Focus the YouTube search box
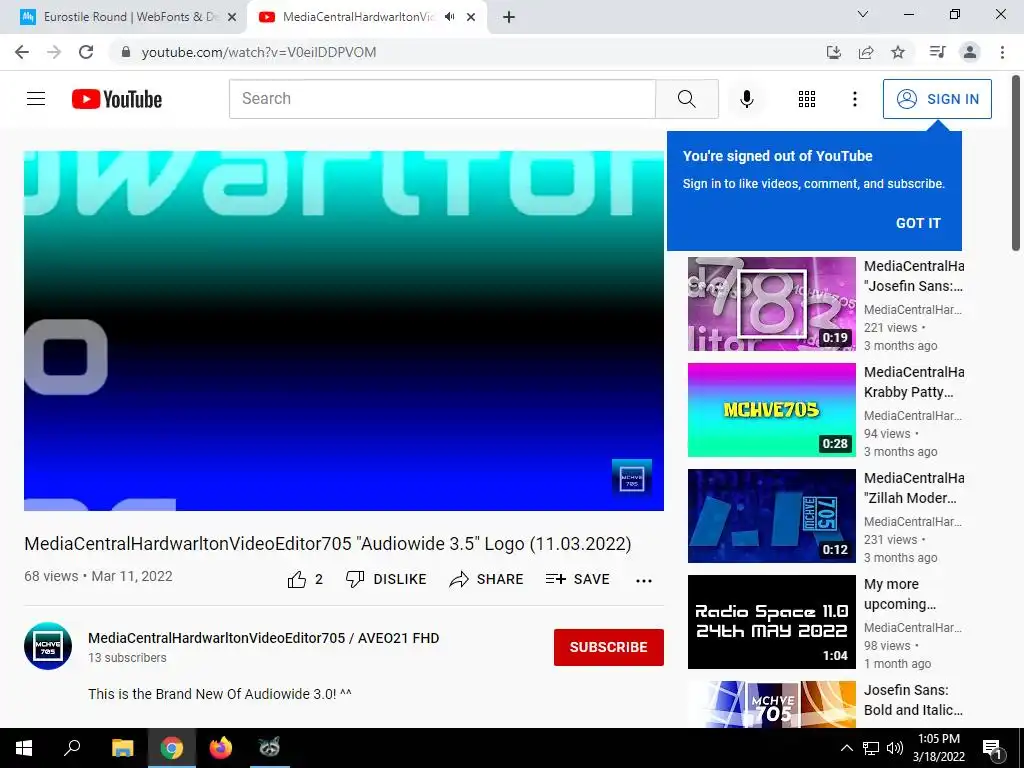 (442, 99)
